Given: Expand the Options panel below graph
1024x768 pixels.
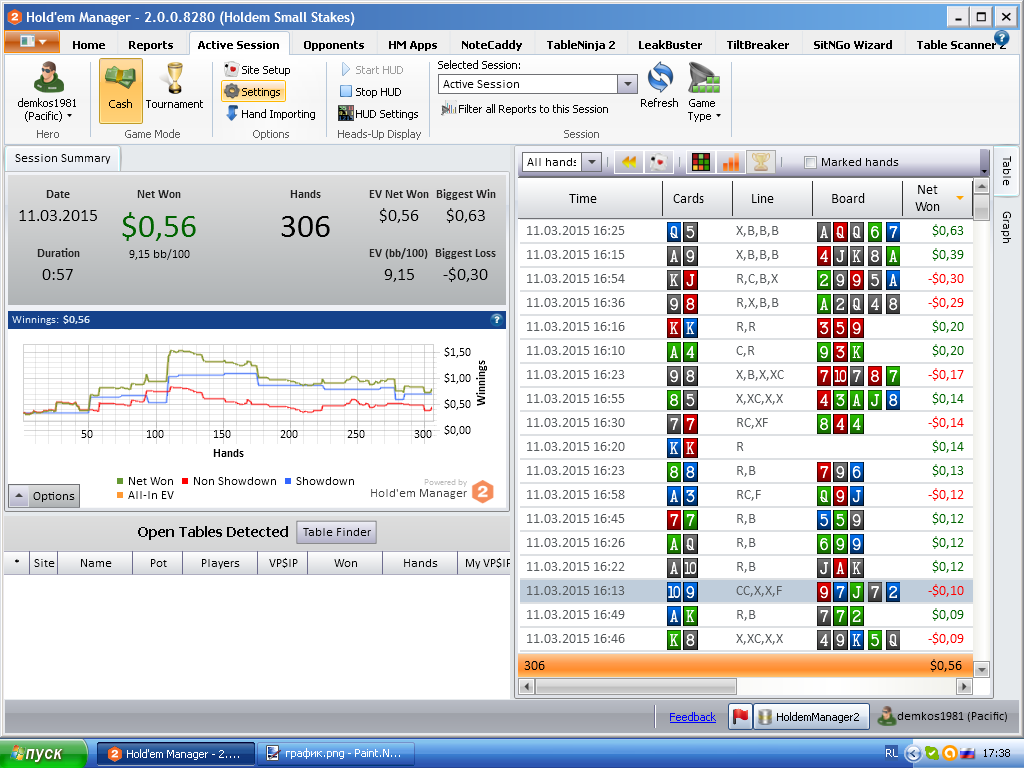Looking at the screenshot, I should tap(44, 496).
